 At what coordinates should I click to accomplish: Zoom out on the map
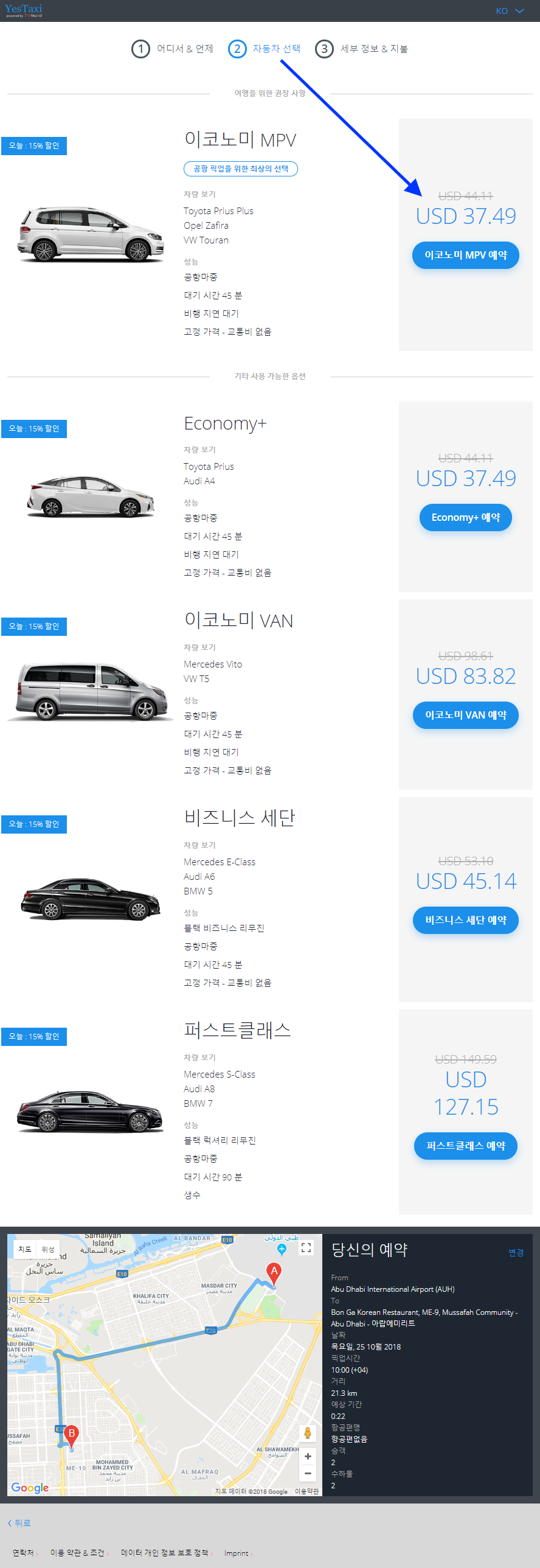pos(308,1473)
